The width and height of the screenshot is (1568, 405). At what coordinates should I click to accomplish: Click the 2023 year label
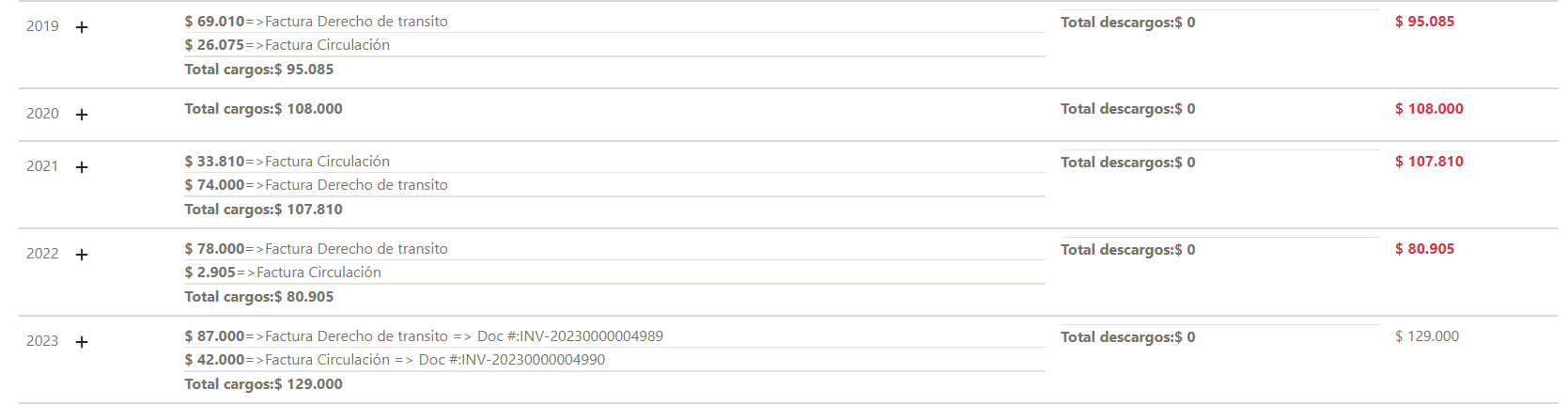tap(42, 341)
